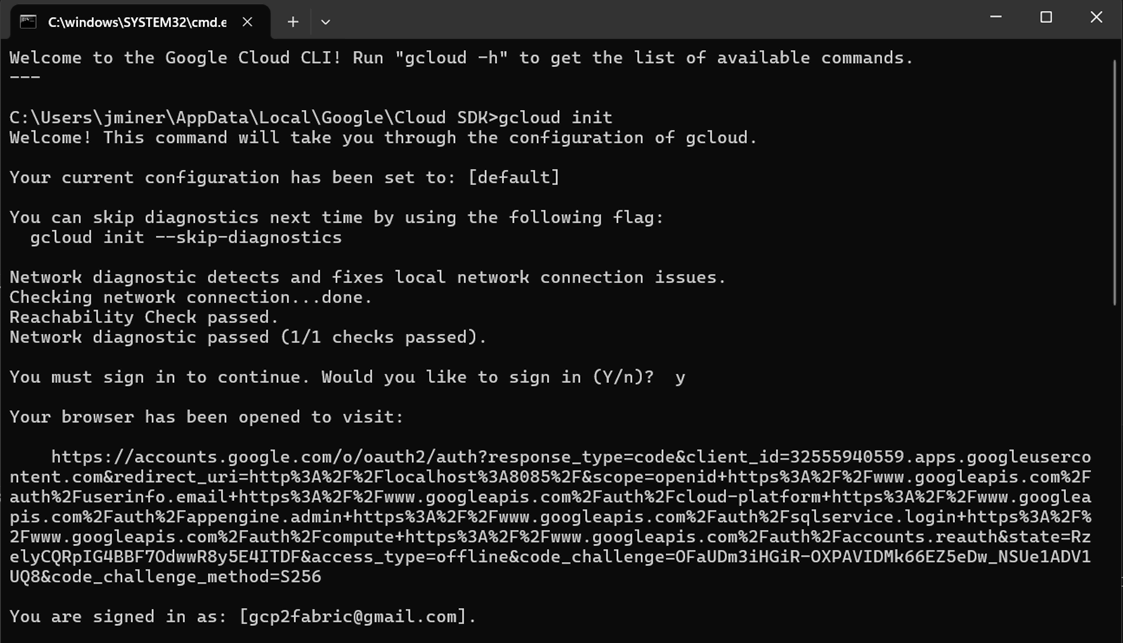Click the "Network diagnostic passed" result line
Viewport: 1123px width, 643px height.
tap(248, 337)
